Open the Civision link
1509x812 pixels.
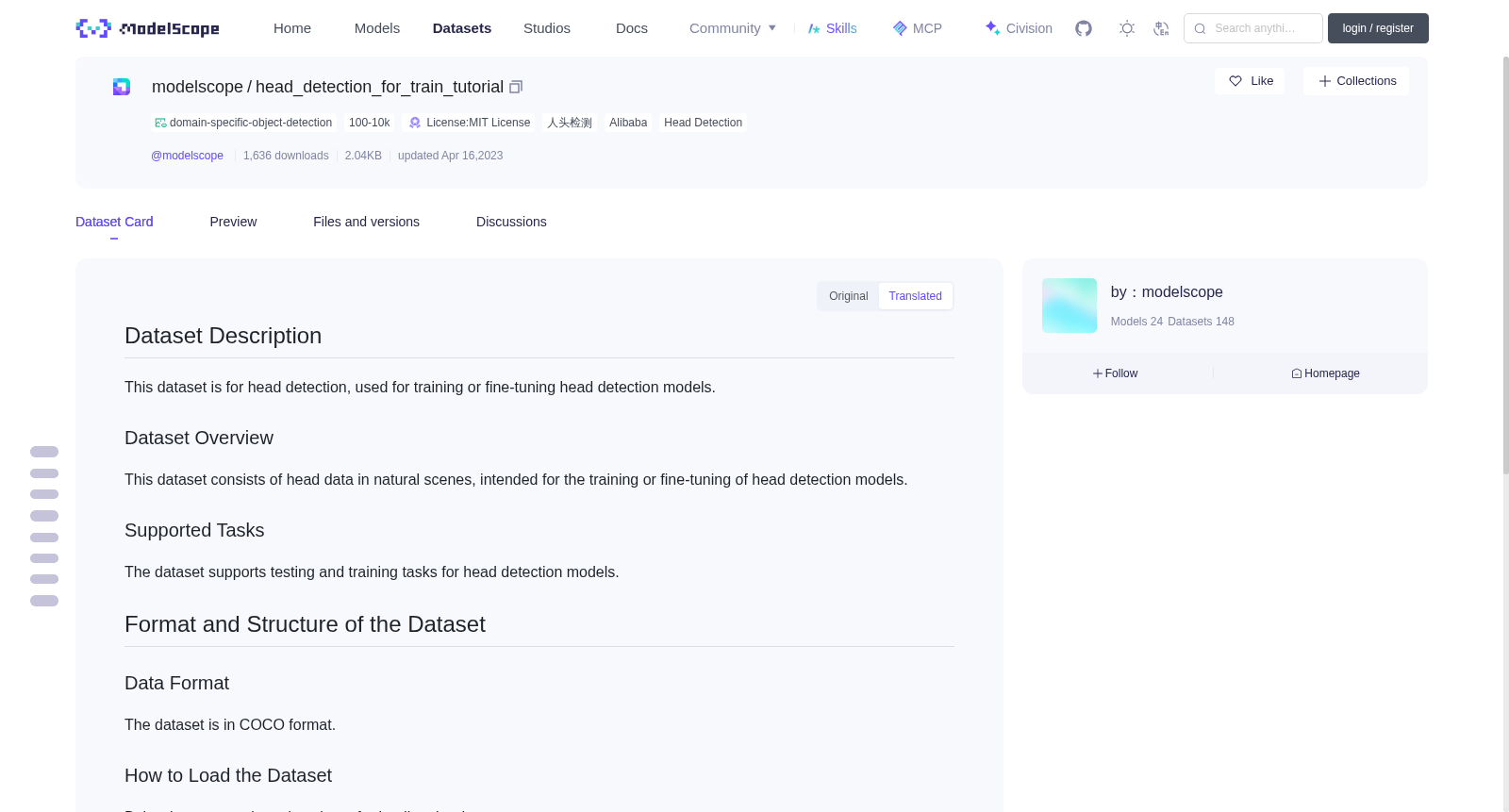coord(1019,28)
